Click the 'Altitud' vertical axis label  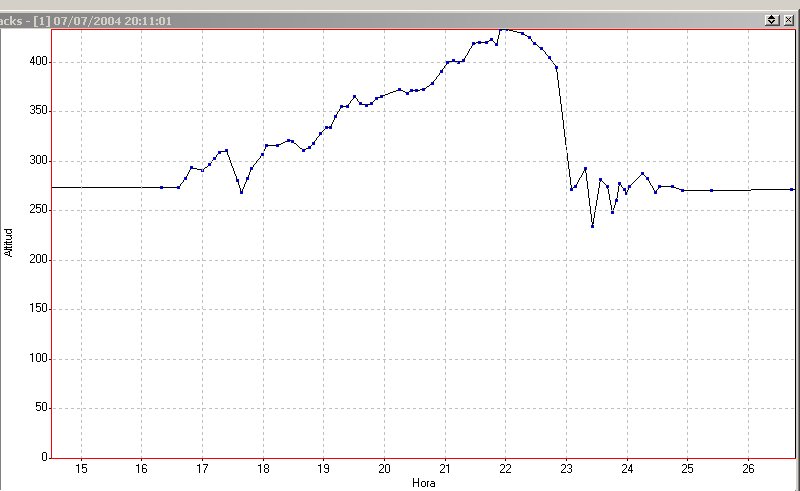pos(9,241)
